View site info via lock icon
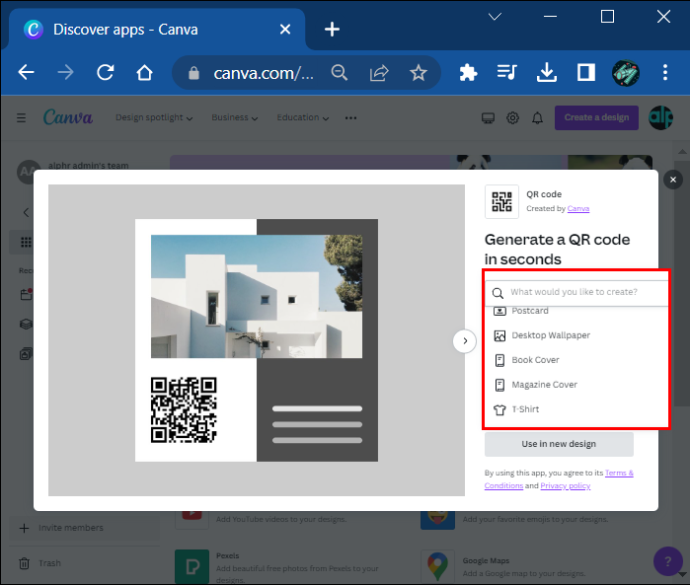Viewport: 690px width, 585px height. click(194, 73)
